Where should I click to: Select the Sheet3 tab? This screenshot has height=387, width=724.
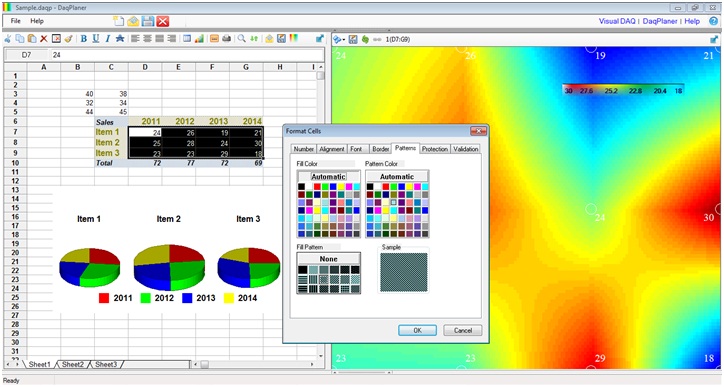106,364
